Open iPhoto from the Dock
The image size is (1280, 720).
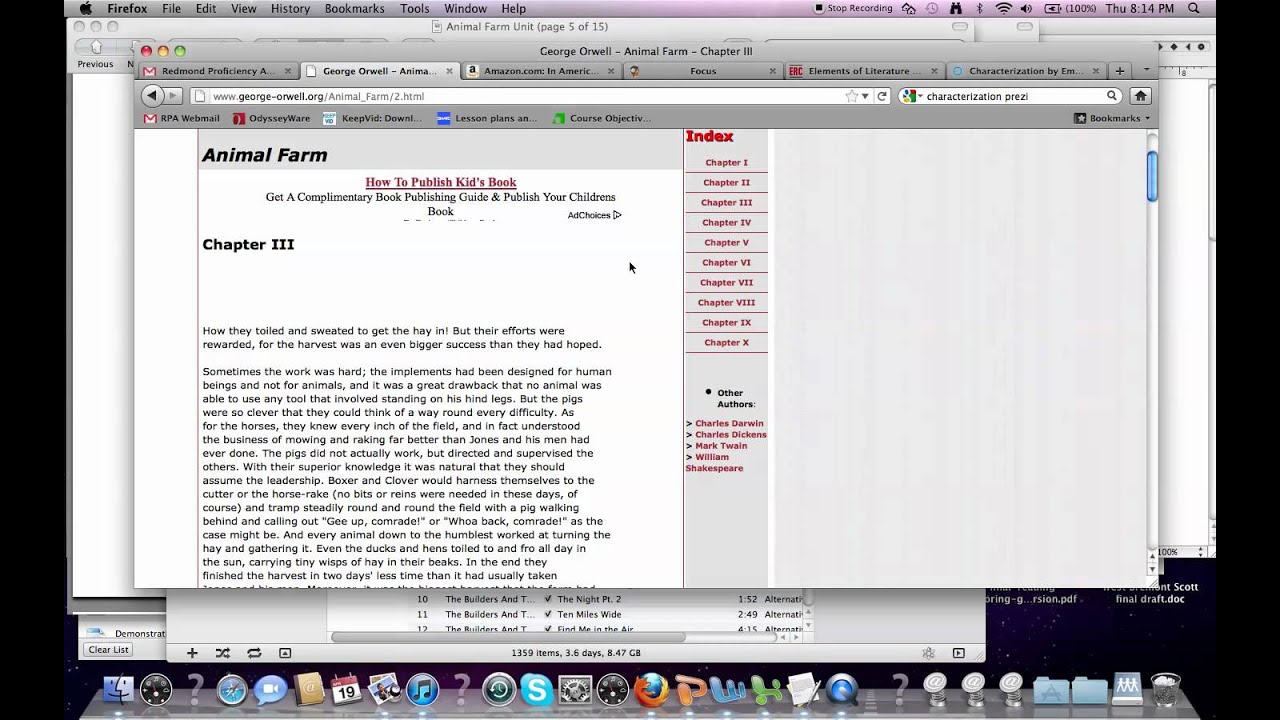coord(384,690)
